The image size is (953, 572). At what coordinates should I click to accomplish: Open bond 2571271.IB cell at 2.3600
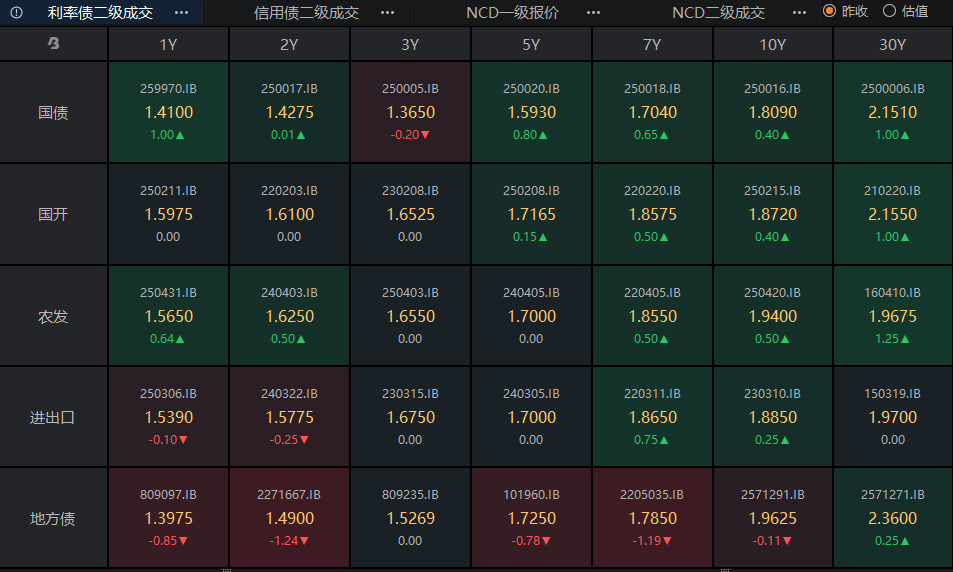[x=893, y=519]
